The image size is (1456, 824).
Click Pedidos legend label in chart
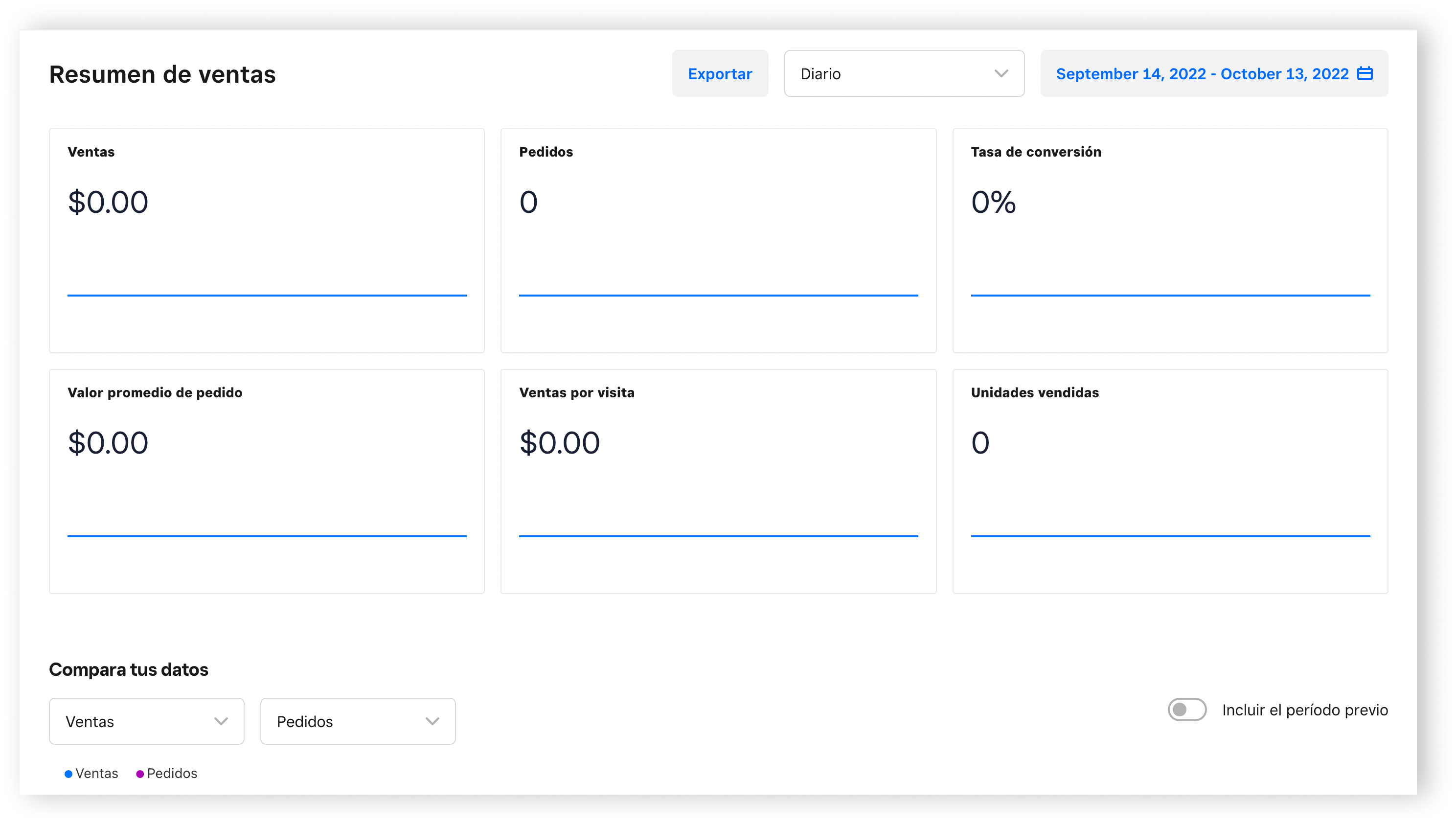pos(172,774)
